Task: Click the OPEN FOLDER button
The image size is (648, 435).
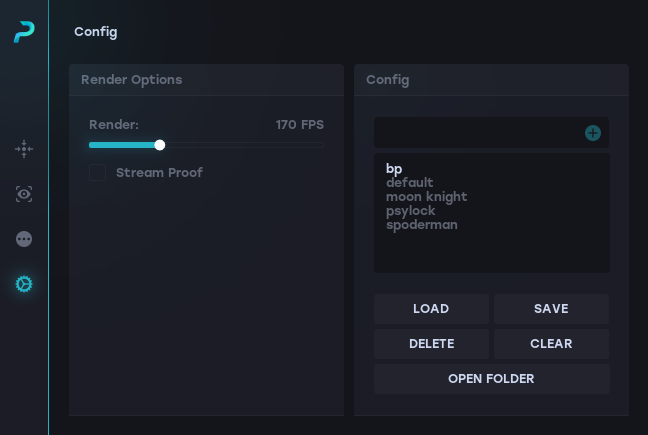Action: tap(491, 379)
